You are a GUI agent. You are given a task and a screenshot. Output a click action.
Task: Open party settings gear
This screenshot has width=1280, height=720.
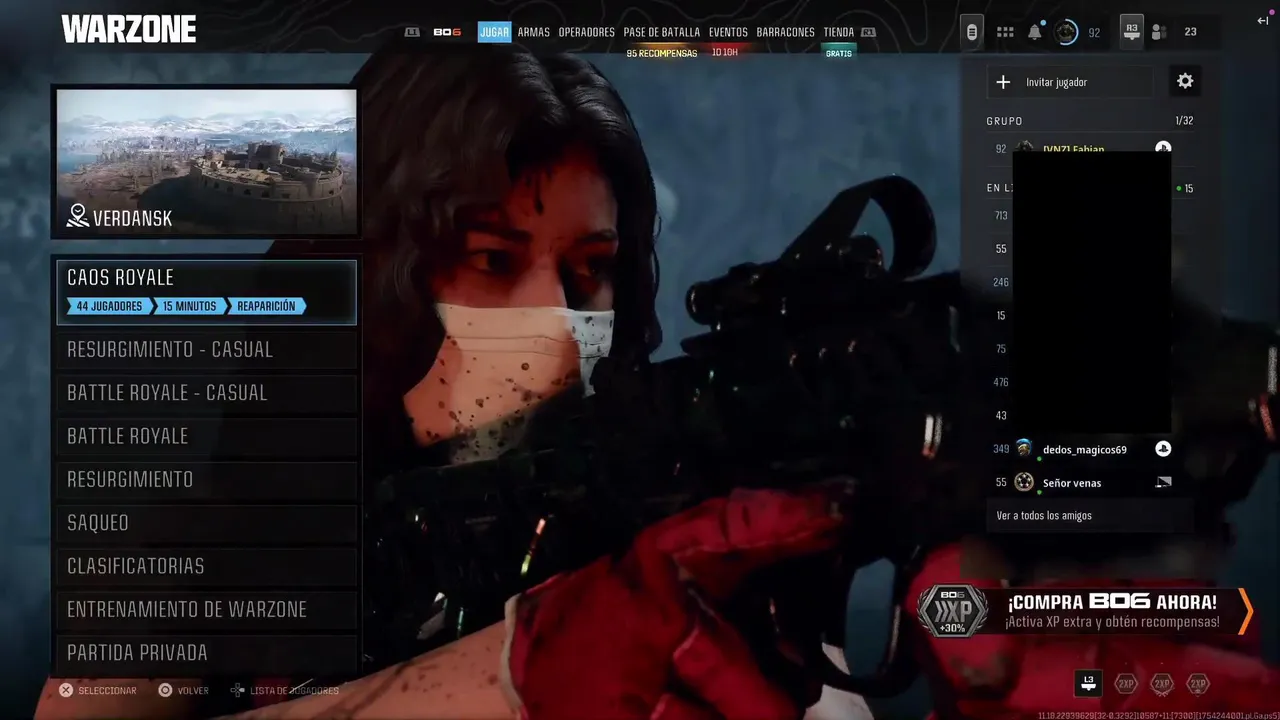[1185, 81]
